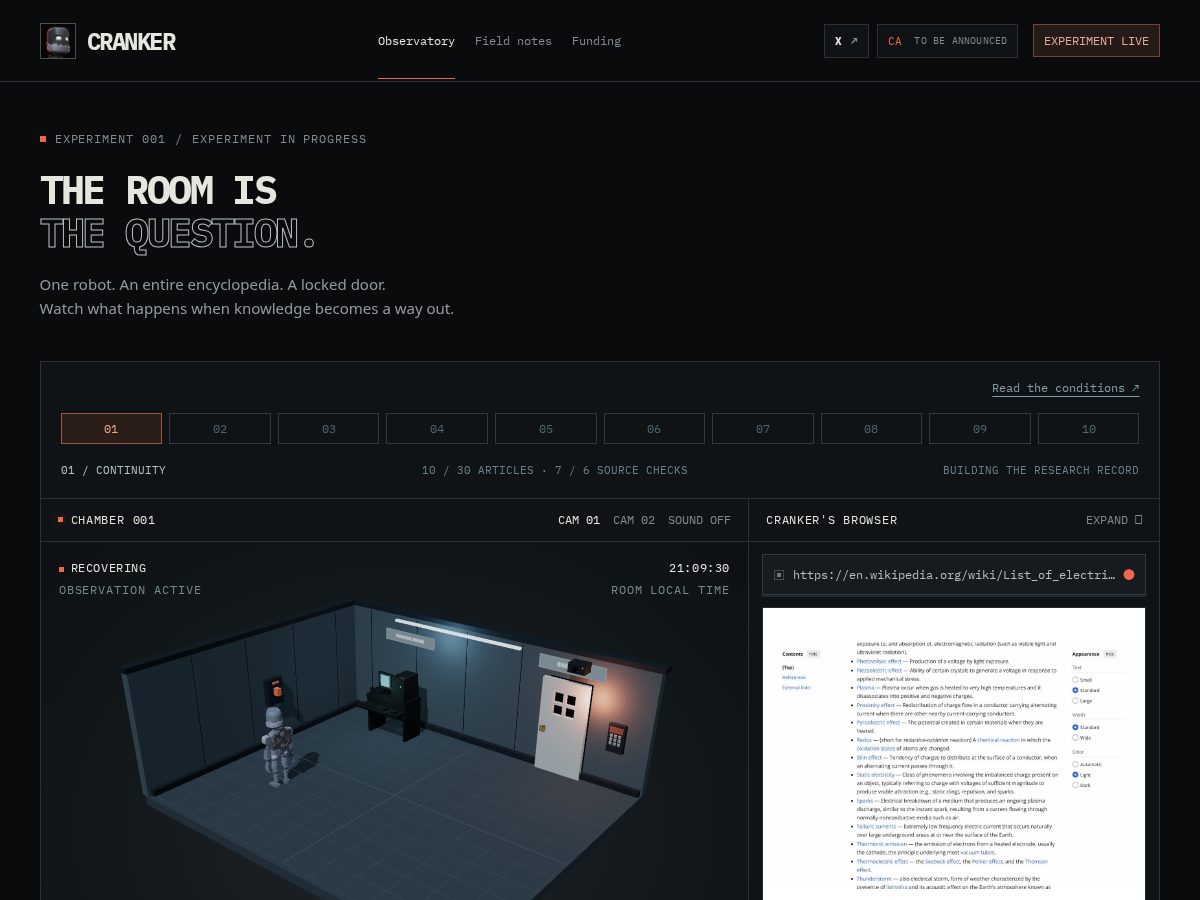
Task: Click the CRANKER brand name
Action: point(131,41)
